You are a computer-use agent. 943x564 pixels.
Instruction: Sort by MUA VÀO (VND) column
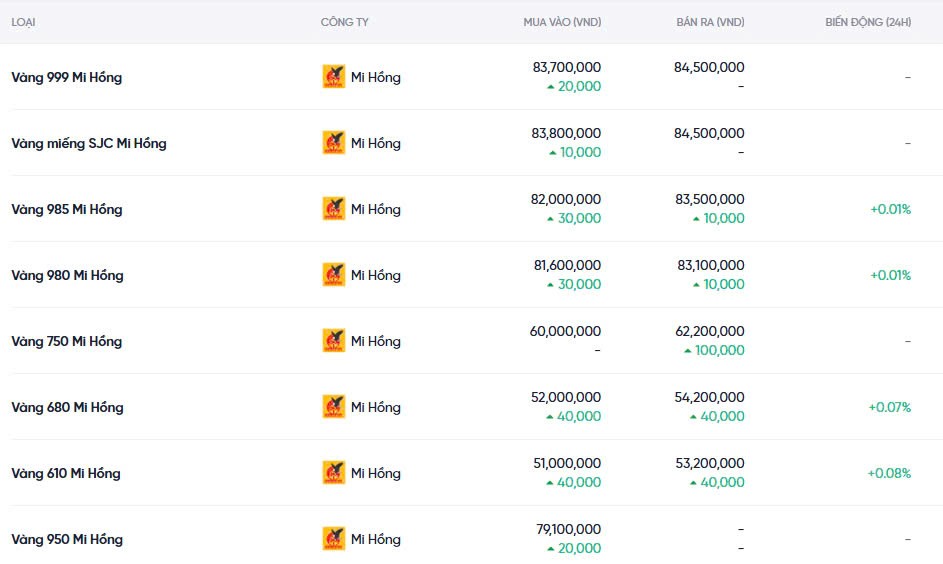562,22
